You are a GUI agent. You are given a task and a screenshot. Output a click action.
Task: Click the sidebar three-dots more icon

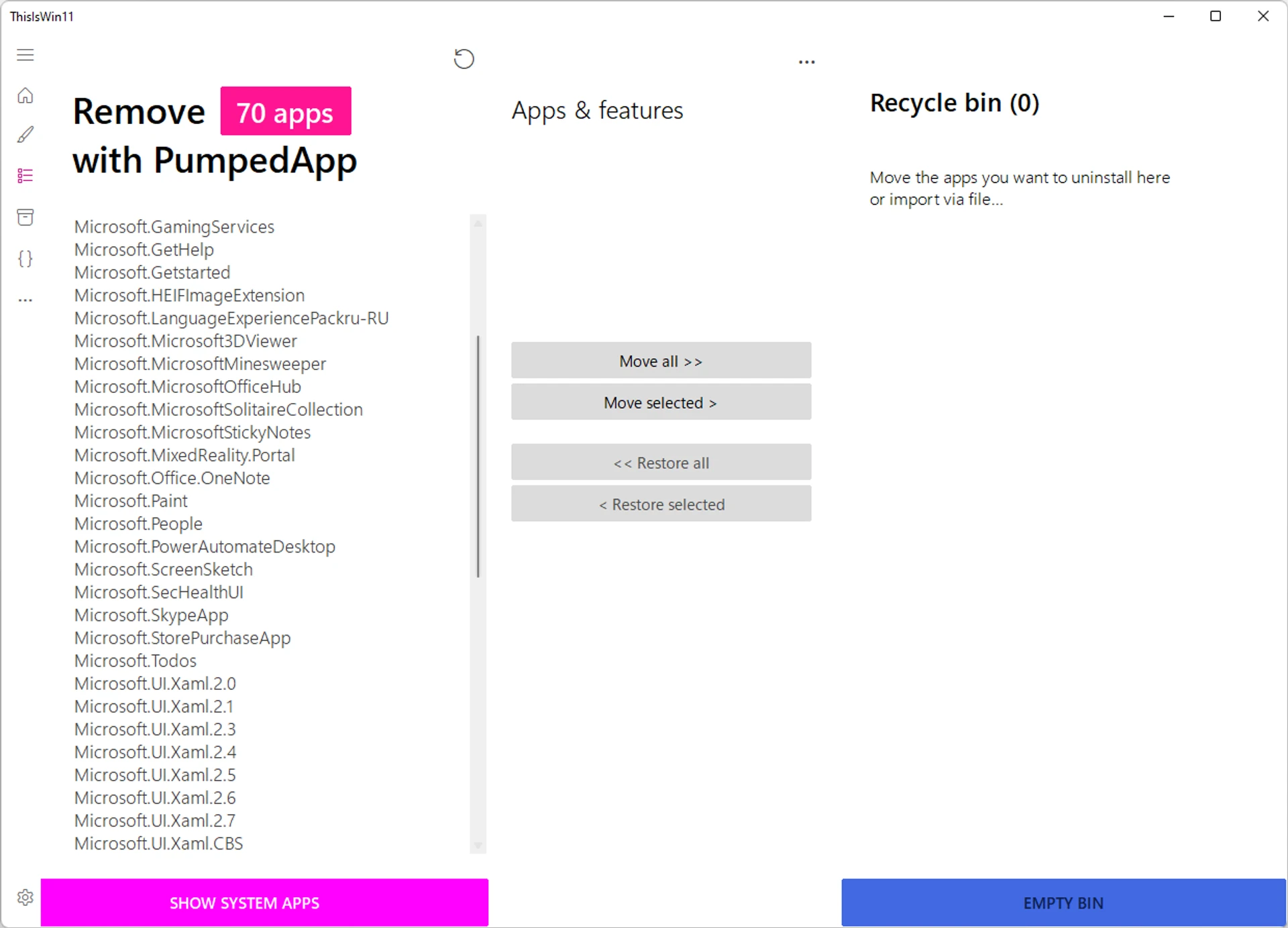pyautogui.click(x=25, y=300)
